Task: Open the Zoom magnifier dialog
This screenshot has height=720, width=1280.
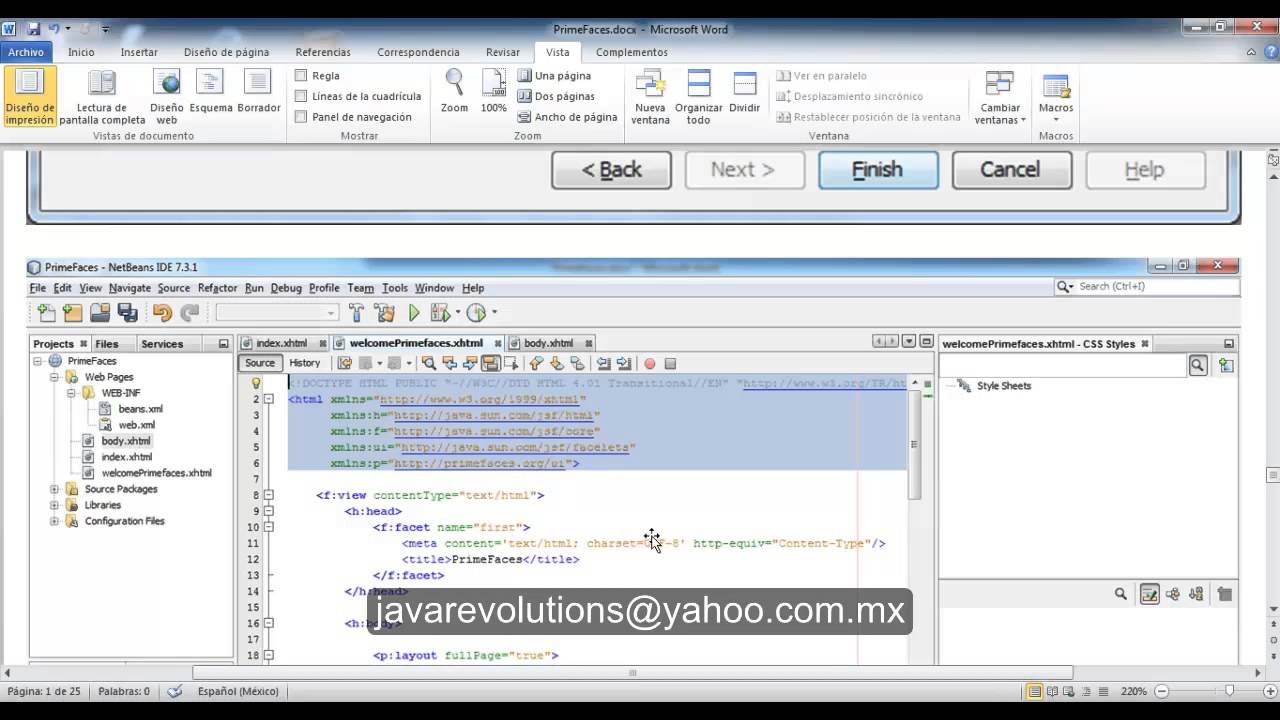Action: (x=454, y=91)
